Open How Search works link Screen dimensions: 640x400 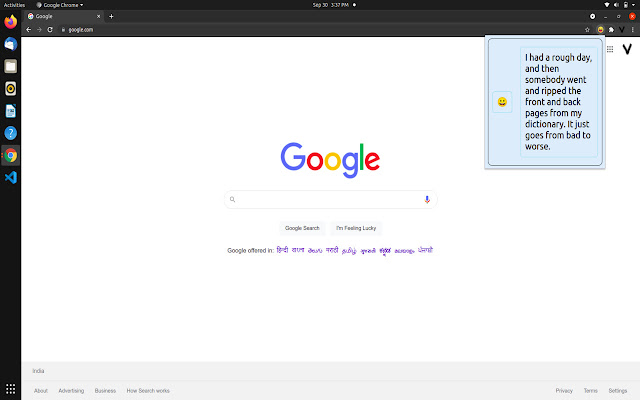pos(148,391)
